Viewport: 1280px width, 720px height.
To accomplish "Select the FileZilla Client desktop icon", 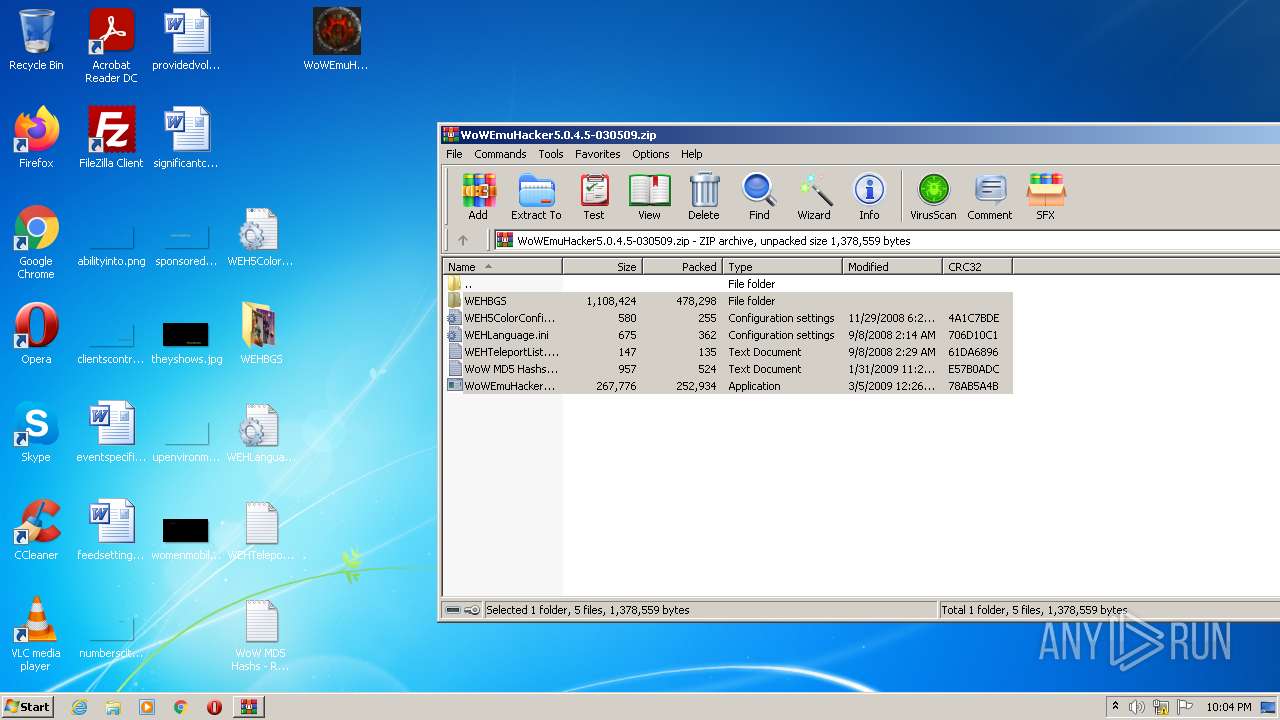I will click(x=111, y=138).
